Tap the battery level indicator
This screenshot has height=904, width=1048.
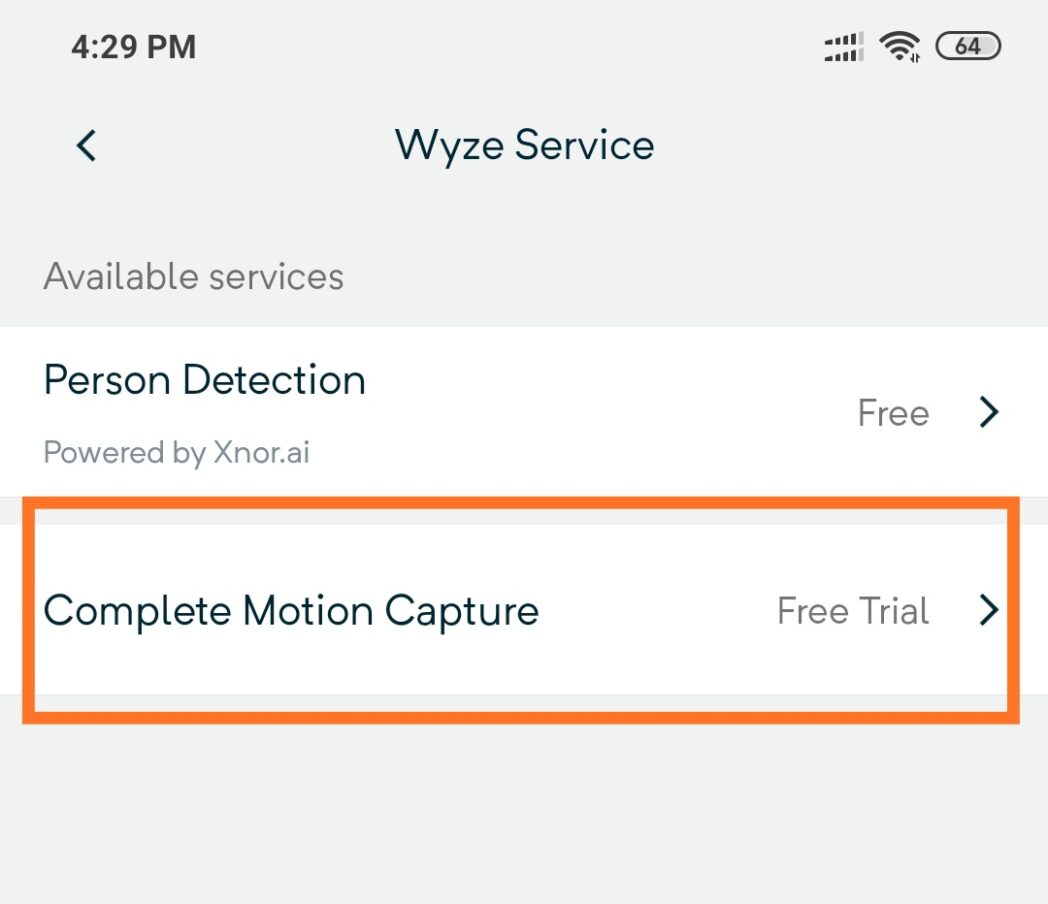click(967, 46)
